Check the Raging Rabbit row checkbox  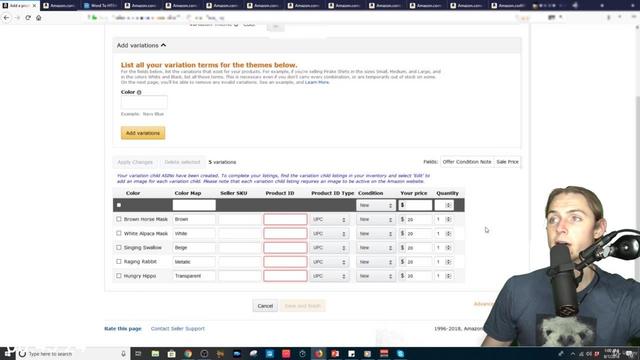point(119,262)
